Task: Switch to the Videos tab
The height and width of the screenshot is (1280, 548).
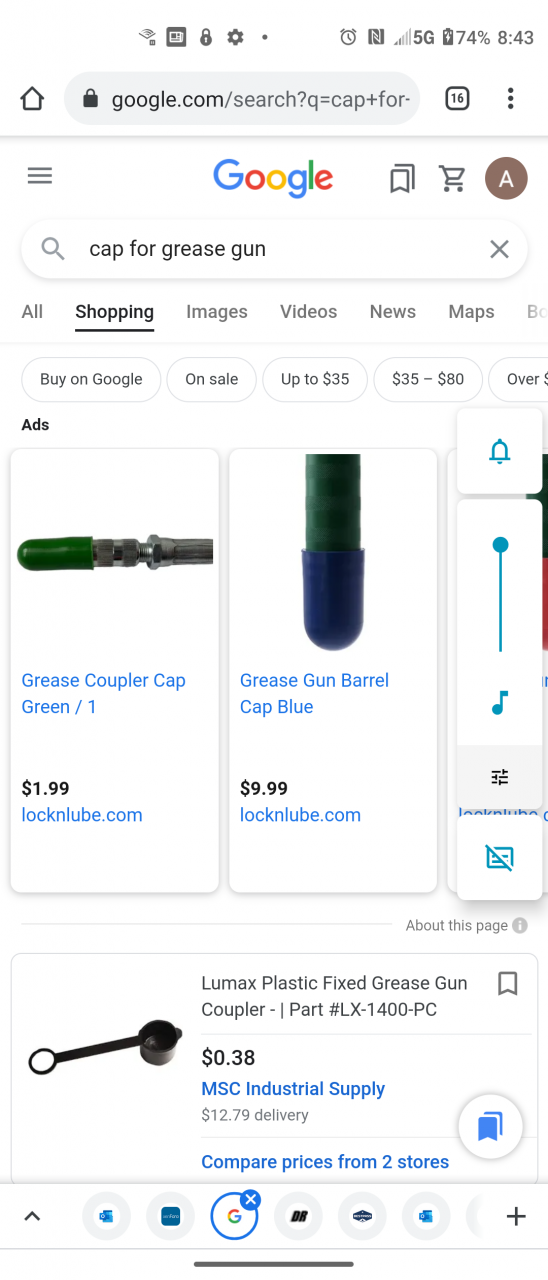Action: [x=309, y=312]
